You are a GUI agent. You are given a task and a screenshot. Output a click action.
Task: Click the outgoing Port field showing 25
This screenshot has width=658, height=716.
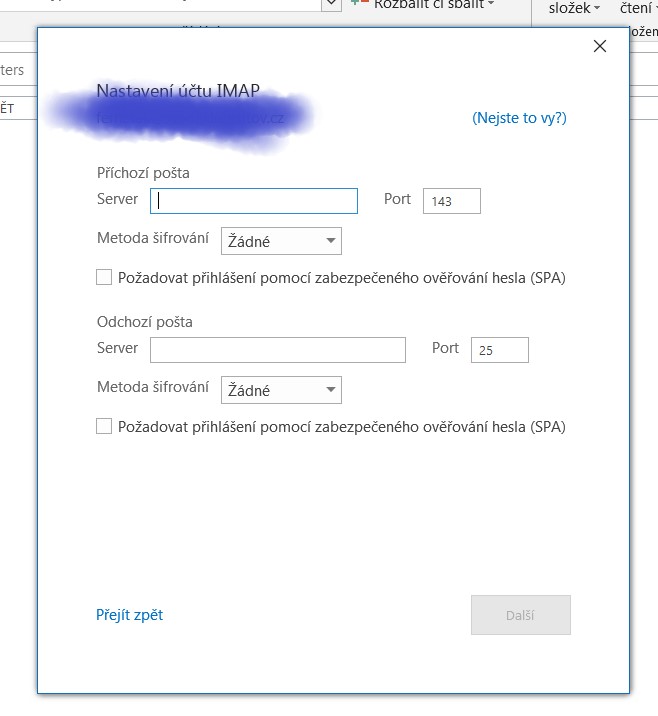(499, 350)
